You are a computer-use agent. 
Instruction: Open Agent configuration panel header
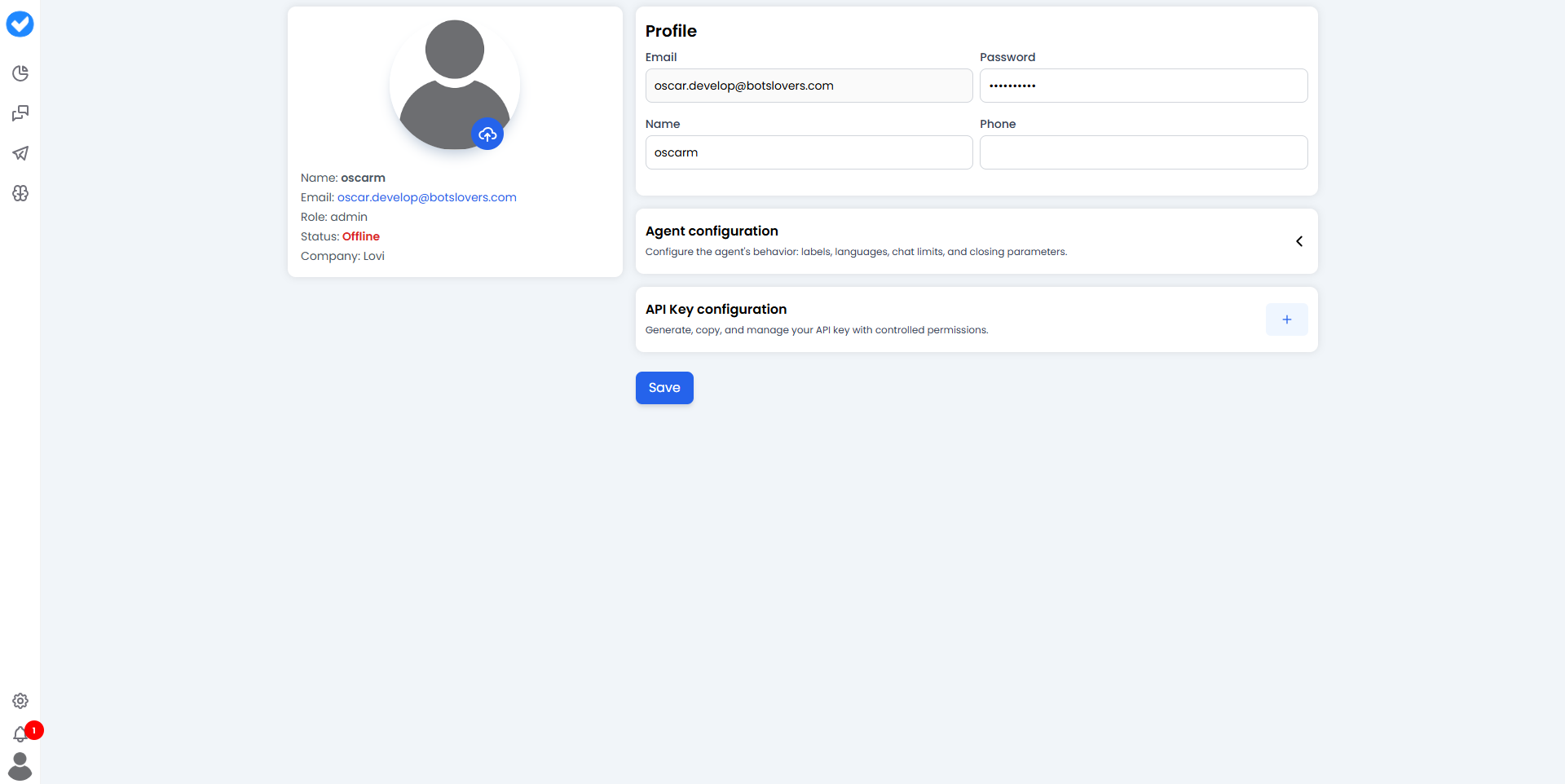point(712,231)
